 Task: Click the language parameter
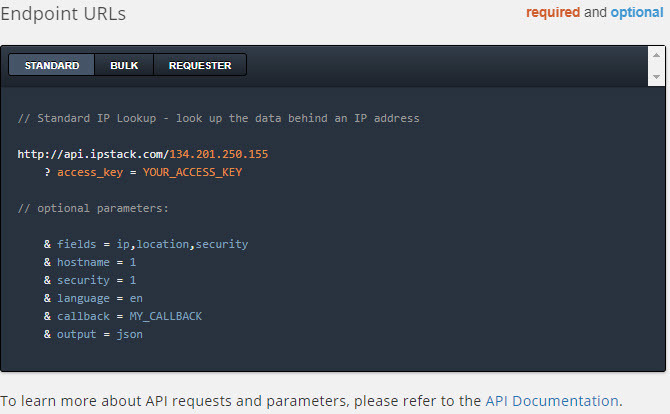[83, 298]
